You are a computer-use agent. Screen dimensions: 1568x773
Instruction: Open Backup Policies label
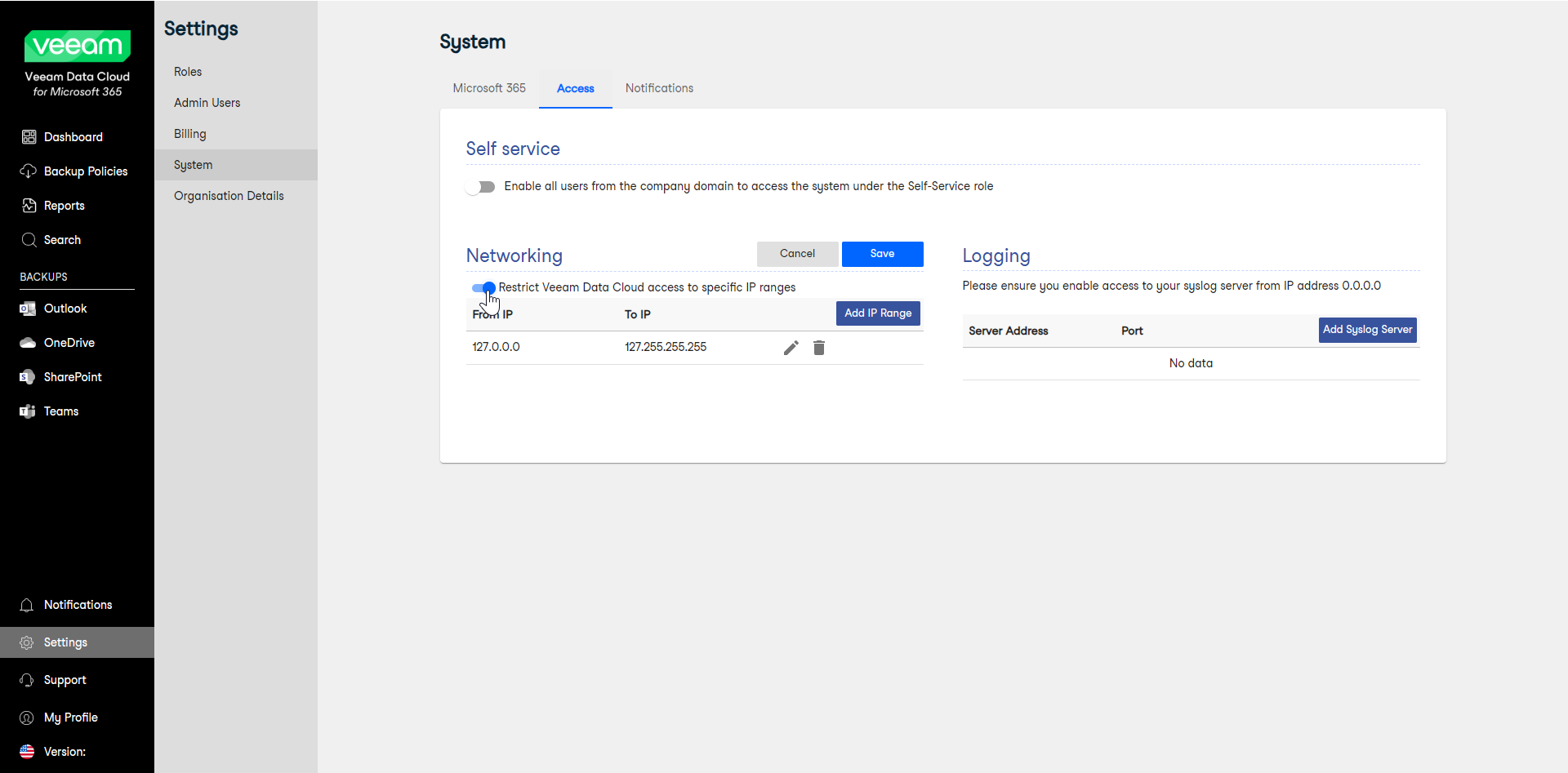pos(86,171)
